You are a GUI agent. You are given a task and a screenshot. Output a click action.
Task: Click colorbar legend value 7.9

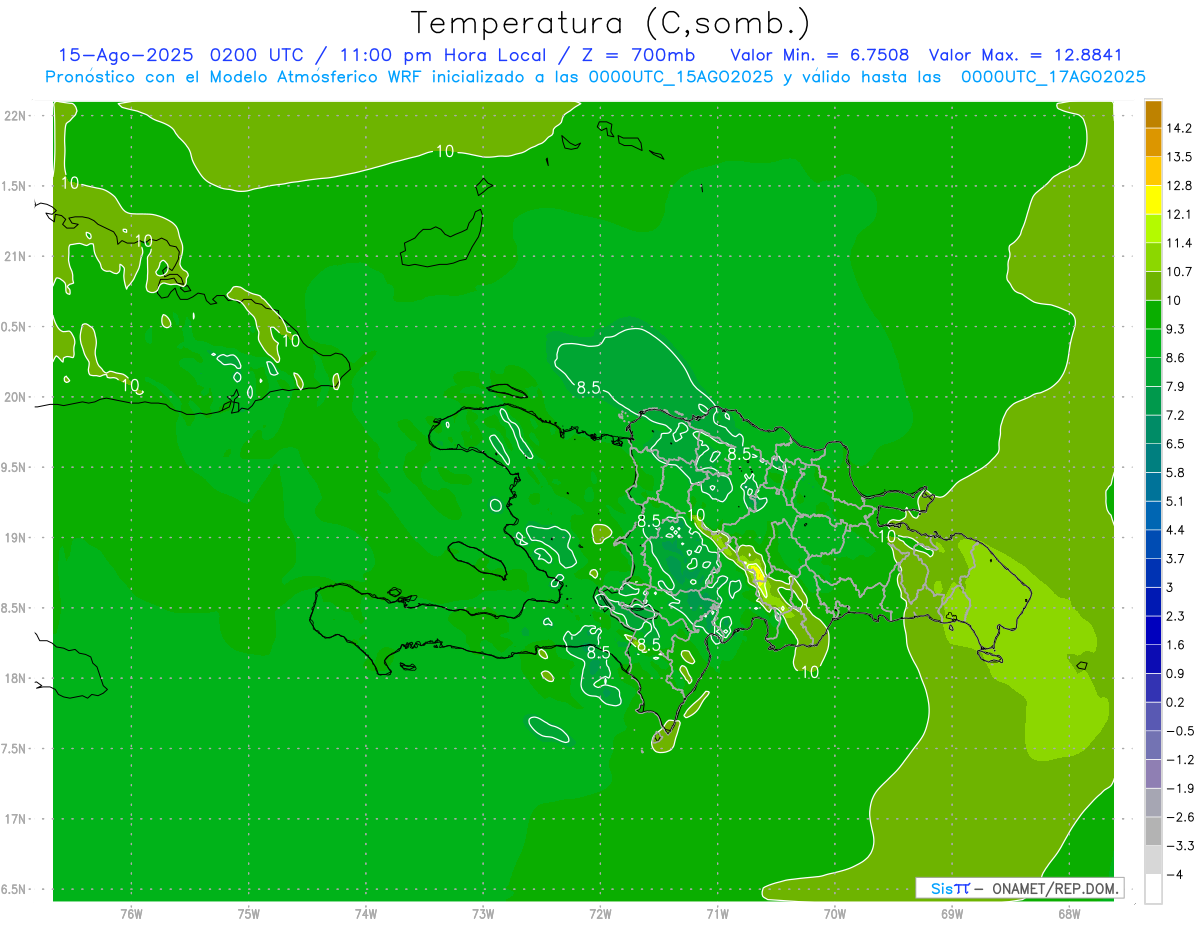point(1177,386)
